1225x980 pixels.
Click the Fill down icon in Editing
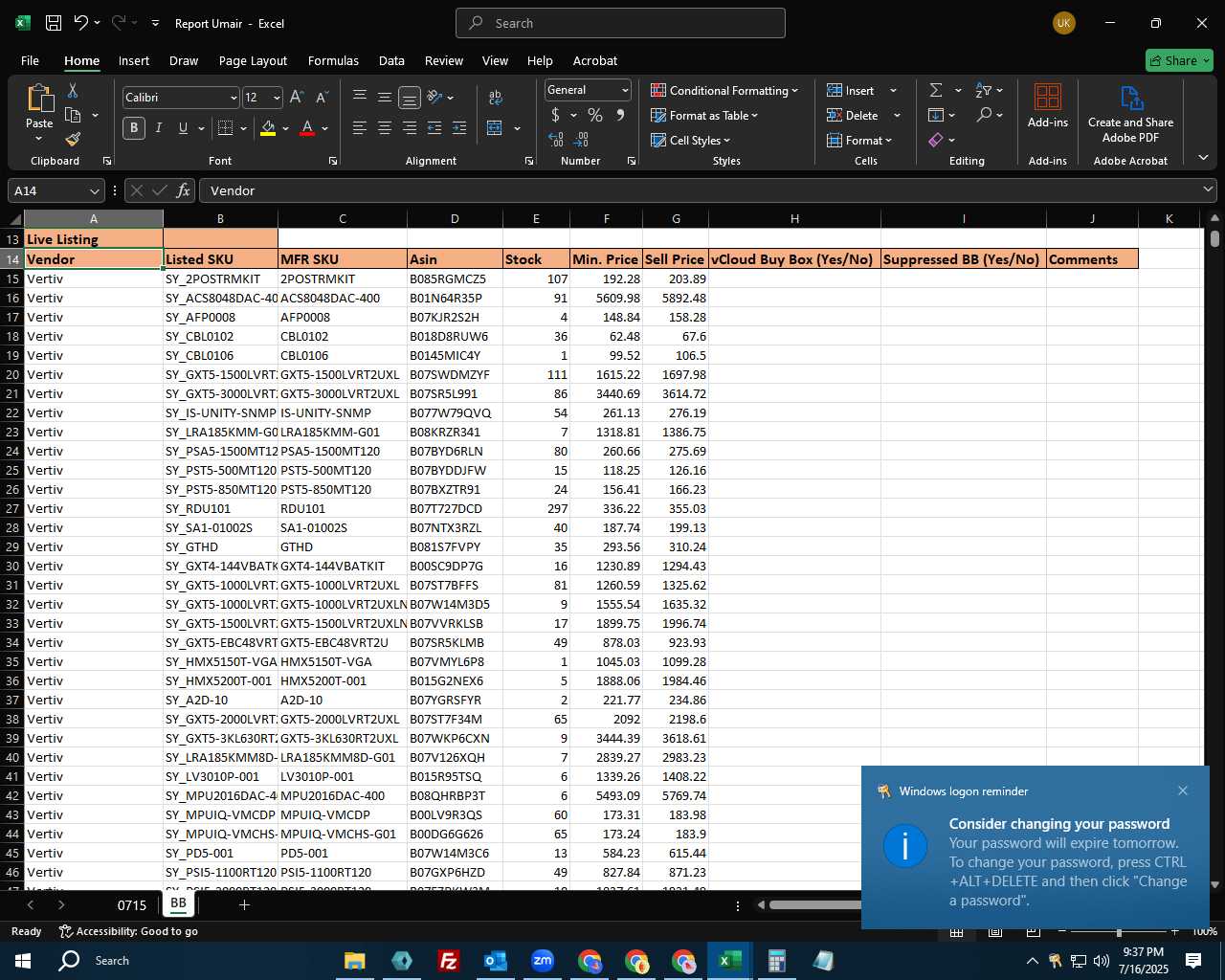coord(936,115)
